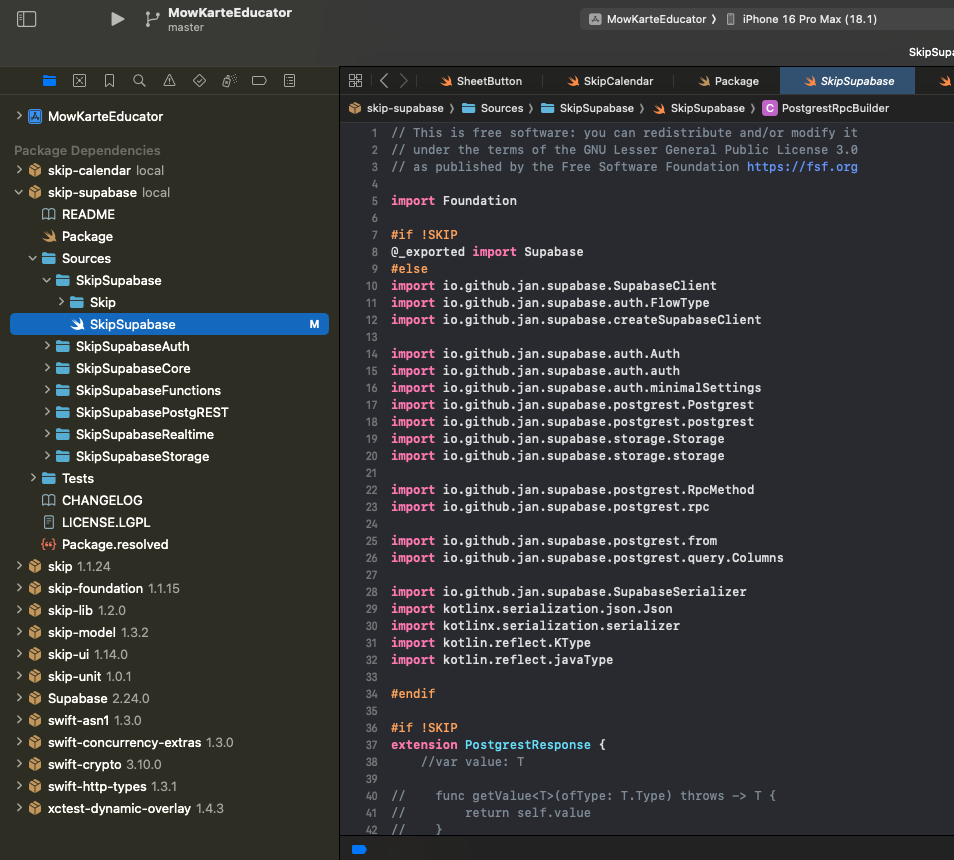Open skip-supabase breadcrumb in jump bar
954x860 pixels.
coord(396,108)
